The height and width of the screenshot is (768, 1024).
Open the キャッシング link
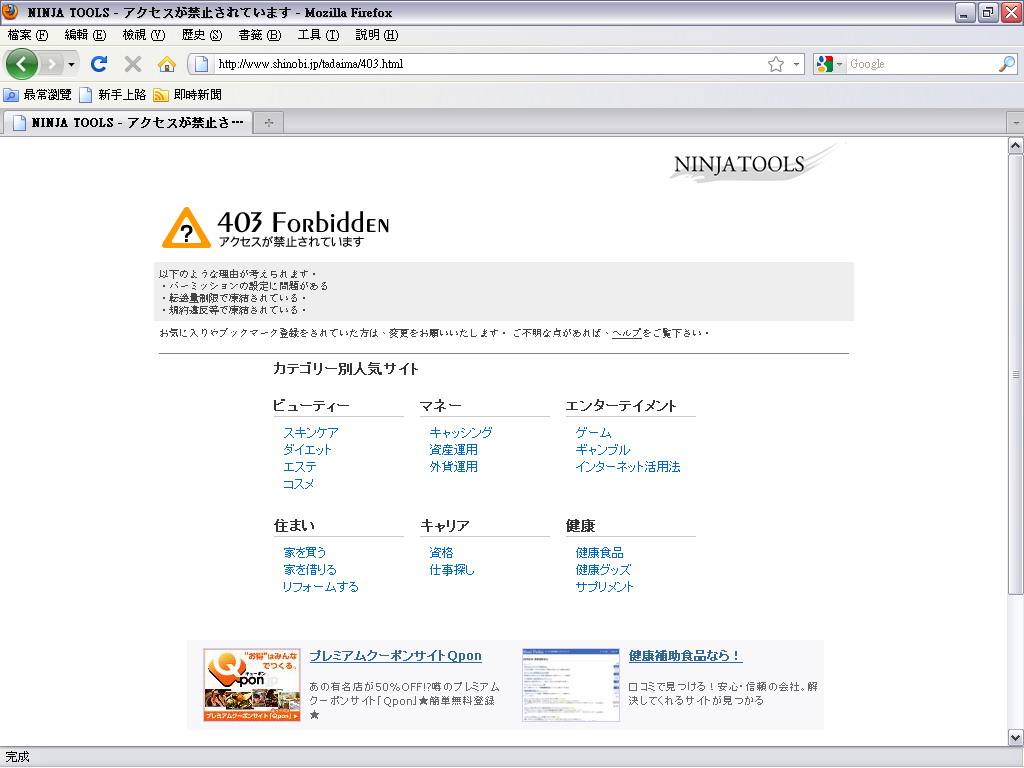point(461,432)
